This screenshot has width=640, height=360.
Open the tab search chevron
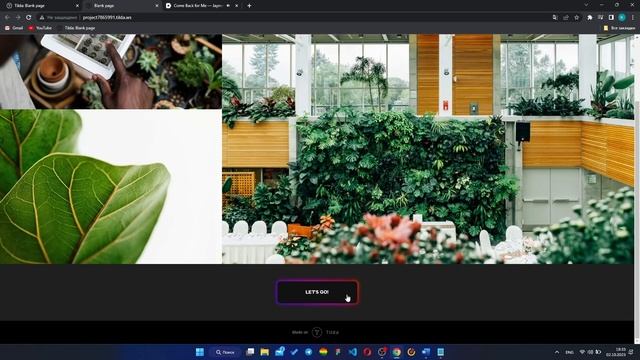click(x=586, y=5)
